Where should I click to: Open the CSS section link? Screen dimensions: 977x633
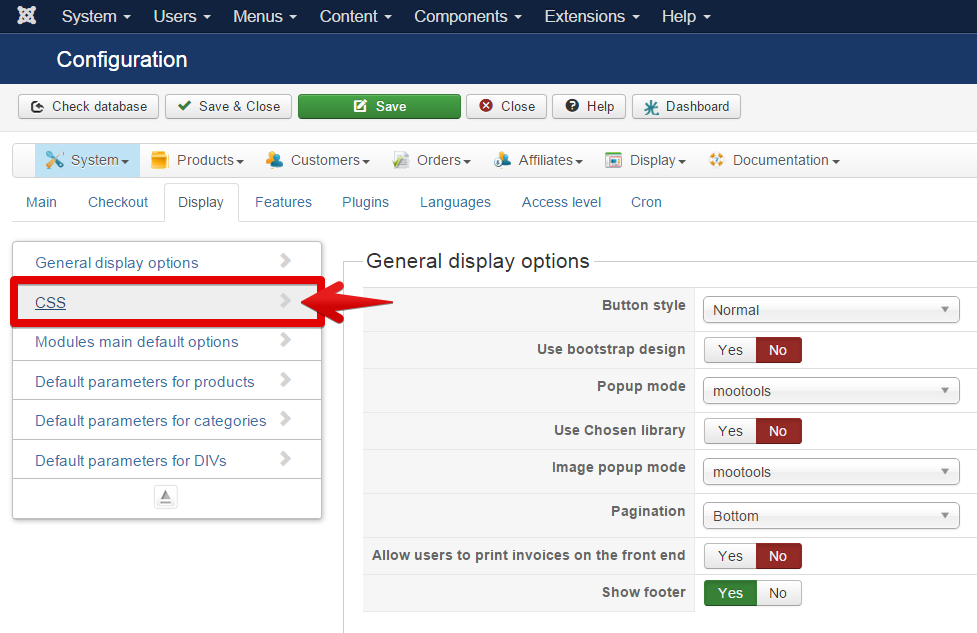[x=50, y=302]
